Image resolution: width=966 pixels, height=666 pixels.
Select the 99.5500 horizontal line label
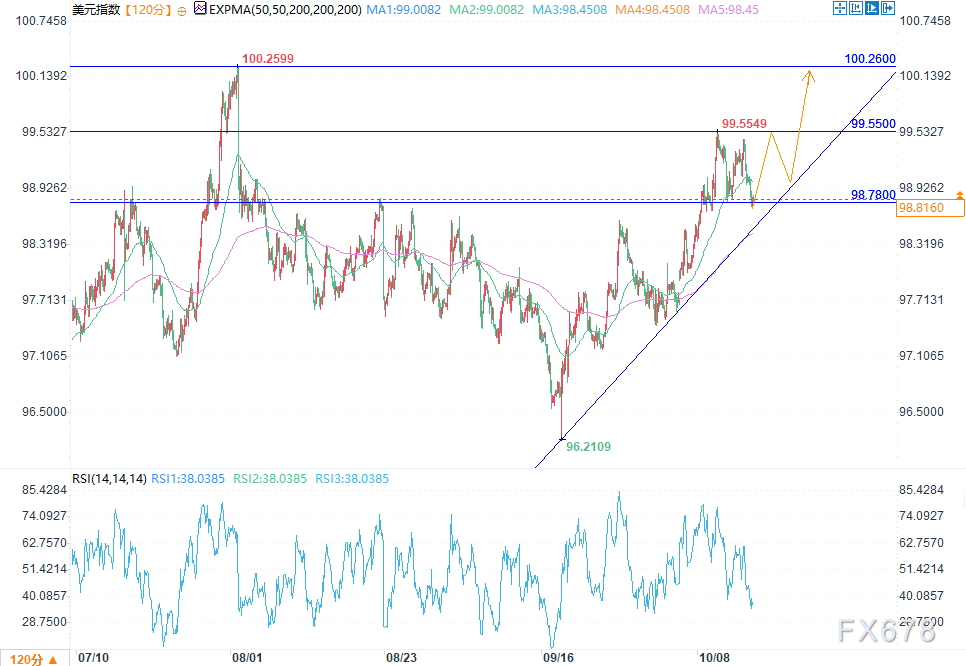(x=869, y=124)
